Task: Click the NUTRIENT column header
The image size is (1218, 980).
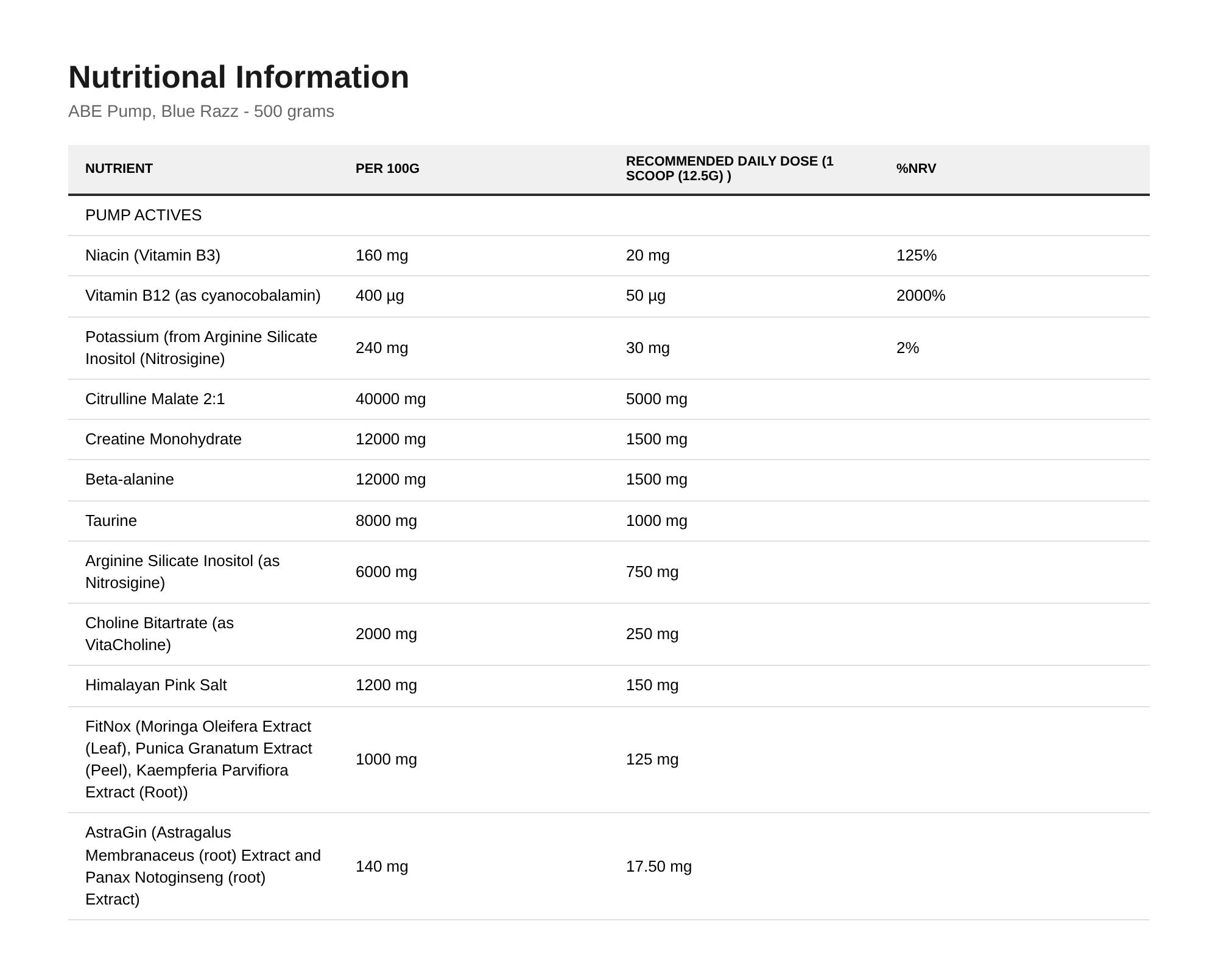Action: click(119, 169)
